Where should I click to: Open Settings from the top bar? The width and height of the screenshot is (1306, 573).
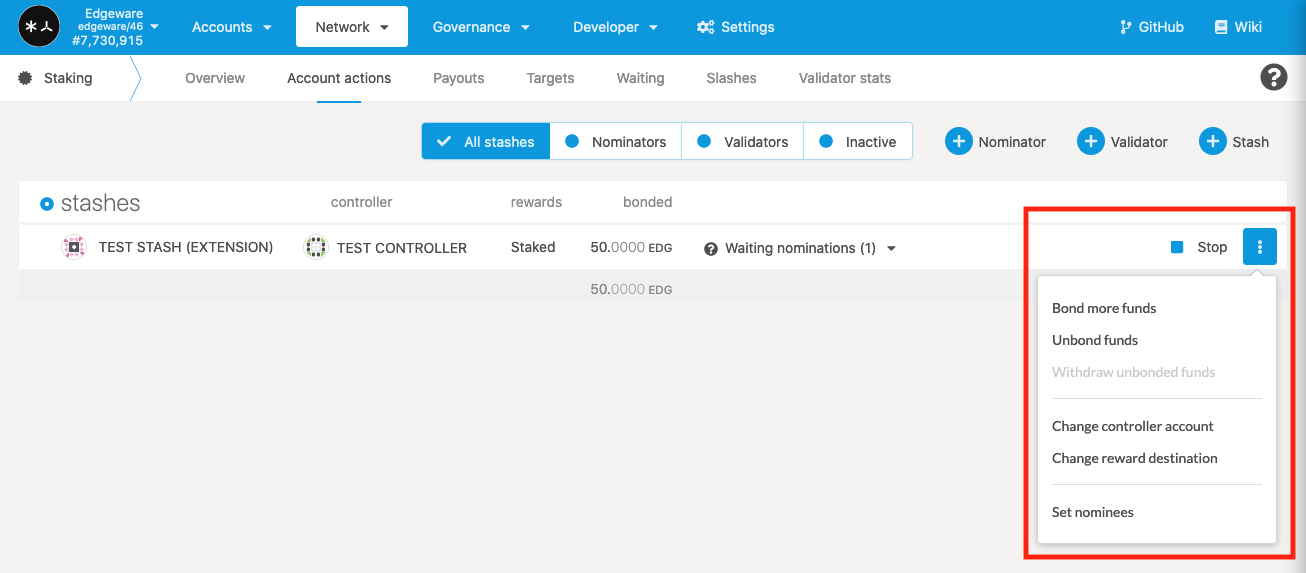[x=735, y=27]
